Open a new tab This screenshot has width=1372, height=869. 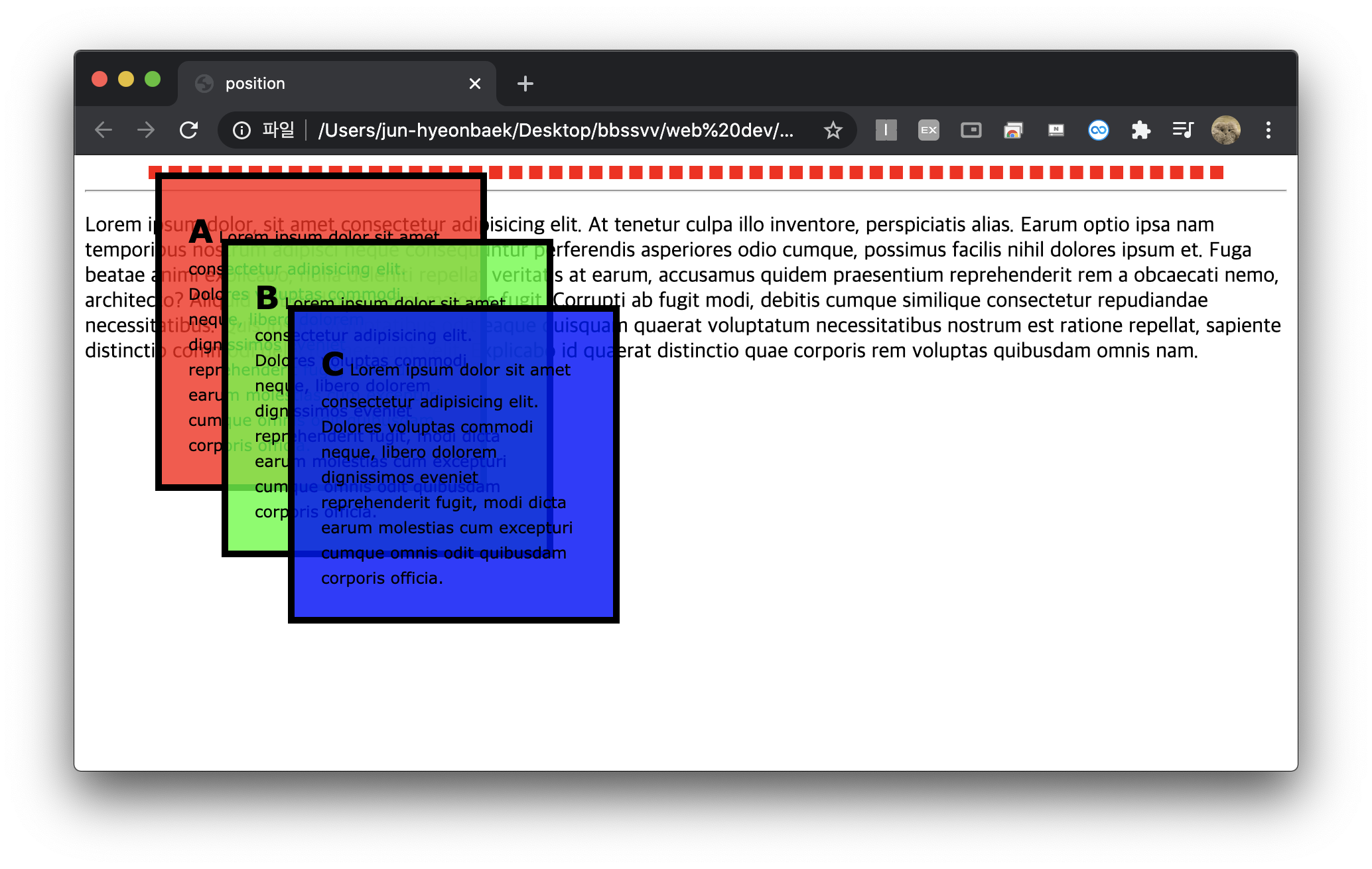click(525, 84)
